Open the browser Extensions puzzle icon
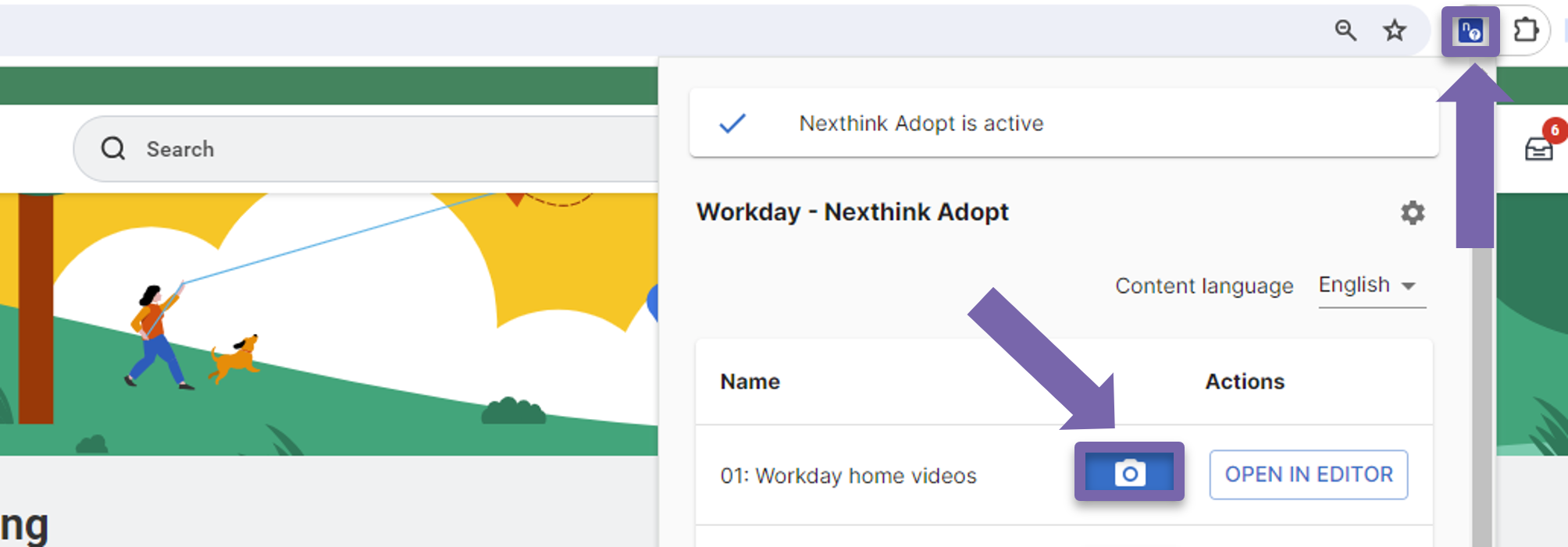Image resolution: width=1568 pixels, height=547 pixels. click(1525, 31)
